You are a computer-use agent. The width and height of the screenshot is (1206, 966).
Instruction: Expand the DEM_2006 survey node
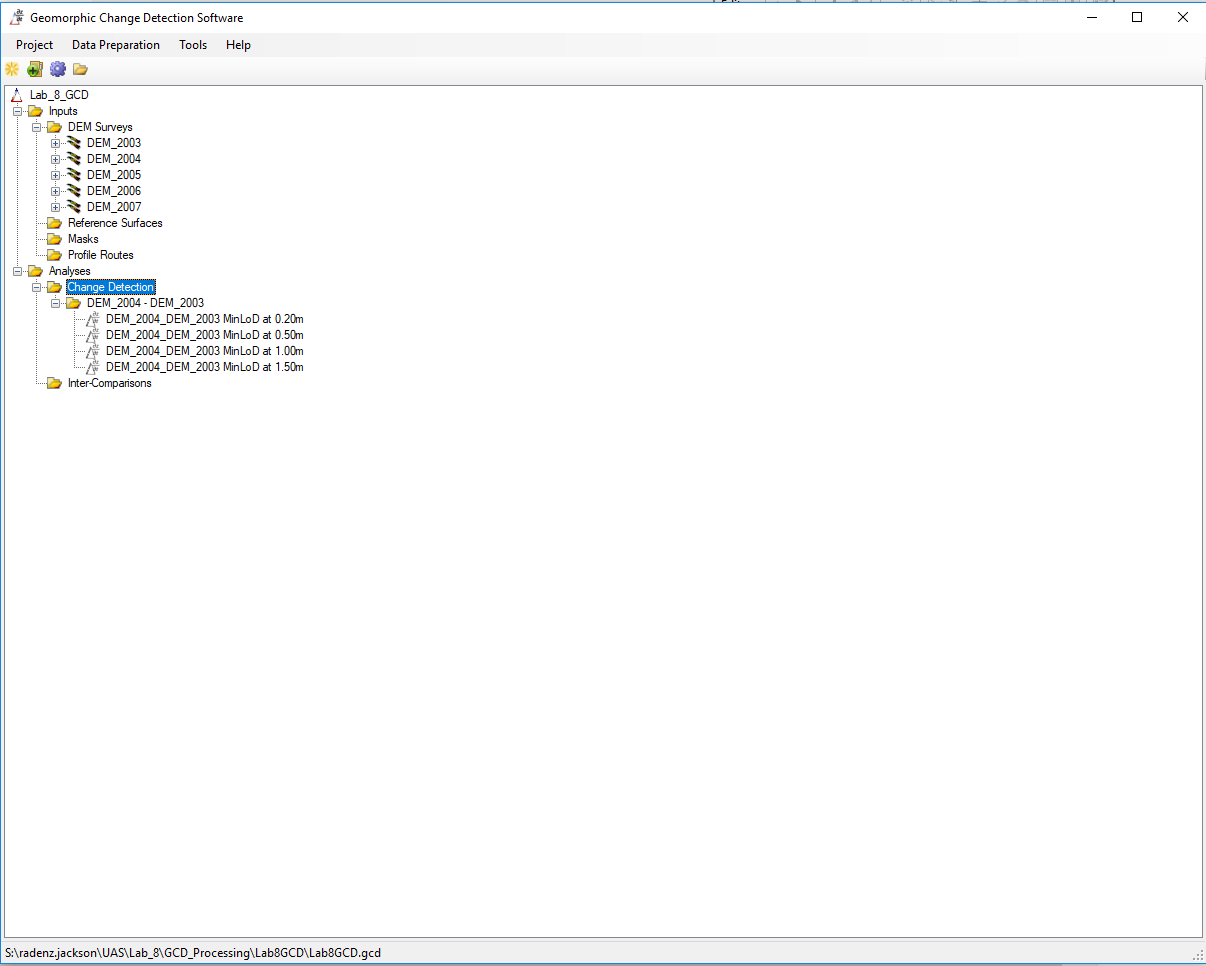click(x=55, y=191)
